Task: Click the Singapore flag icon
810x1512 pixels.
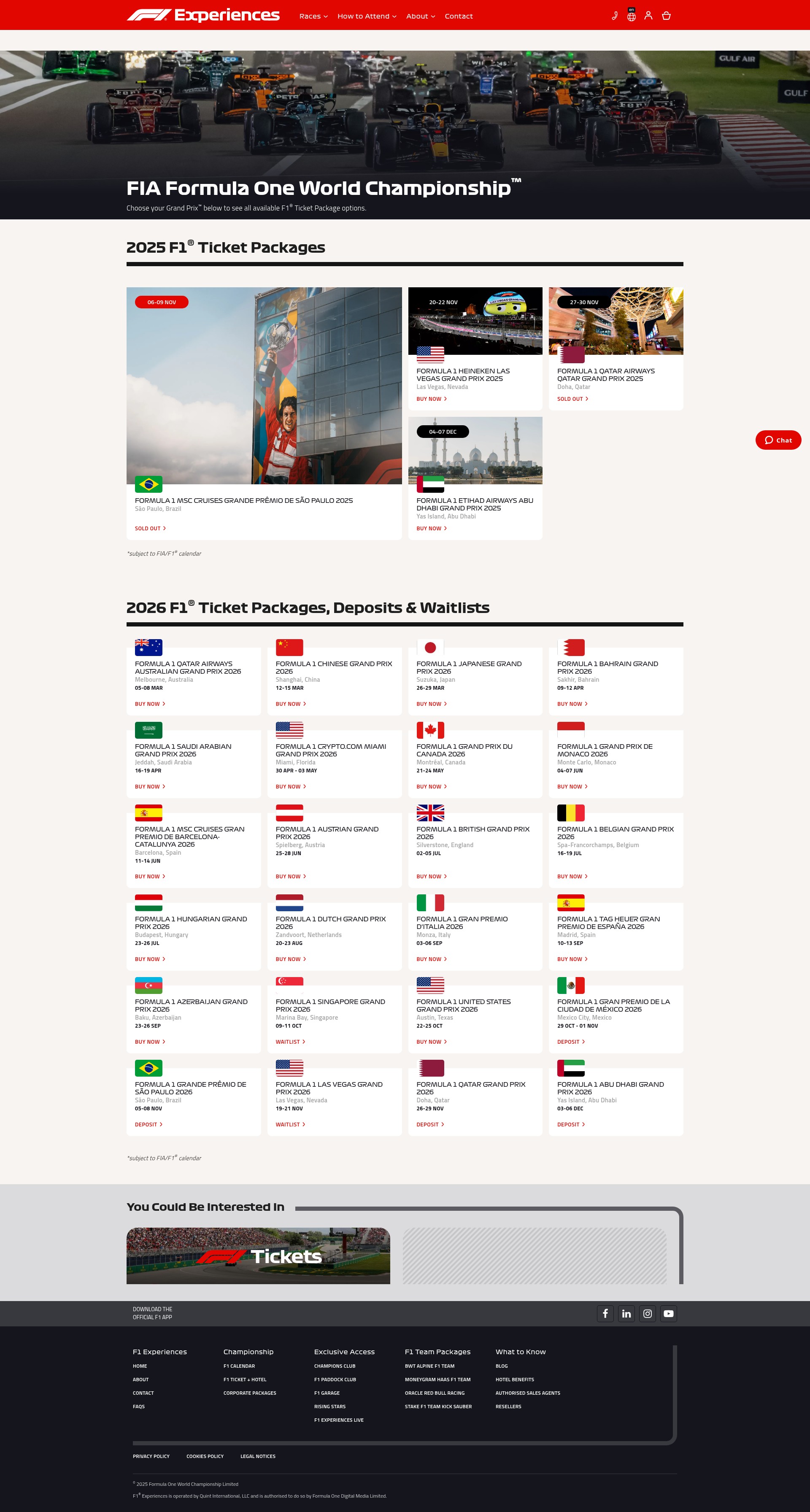Action: (289, 985)
